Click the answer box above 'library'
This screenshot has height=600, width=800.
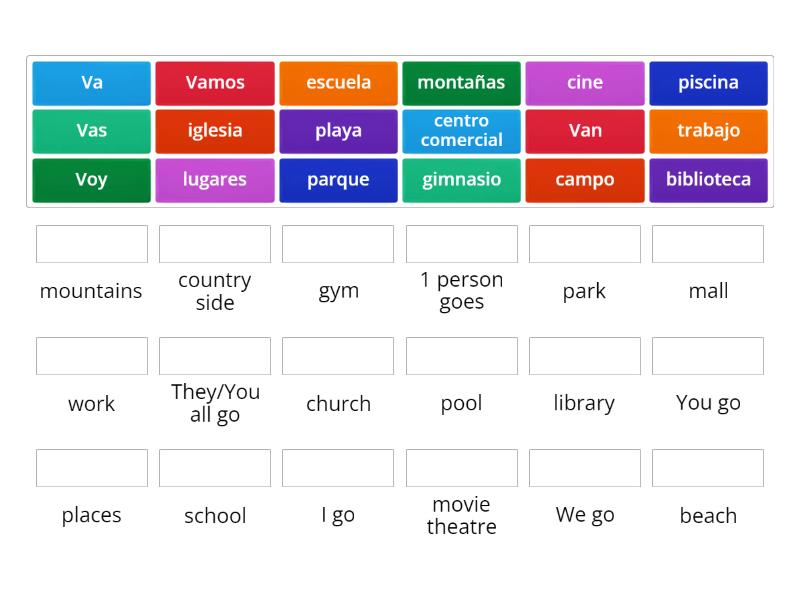pos(585,356)
